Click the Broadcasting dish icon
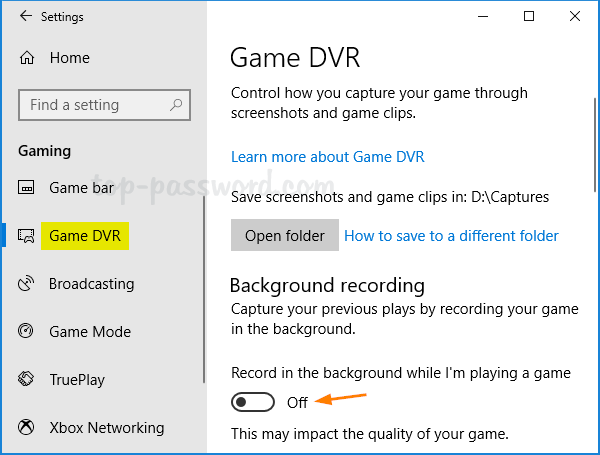 [27, 284]
